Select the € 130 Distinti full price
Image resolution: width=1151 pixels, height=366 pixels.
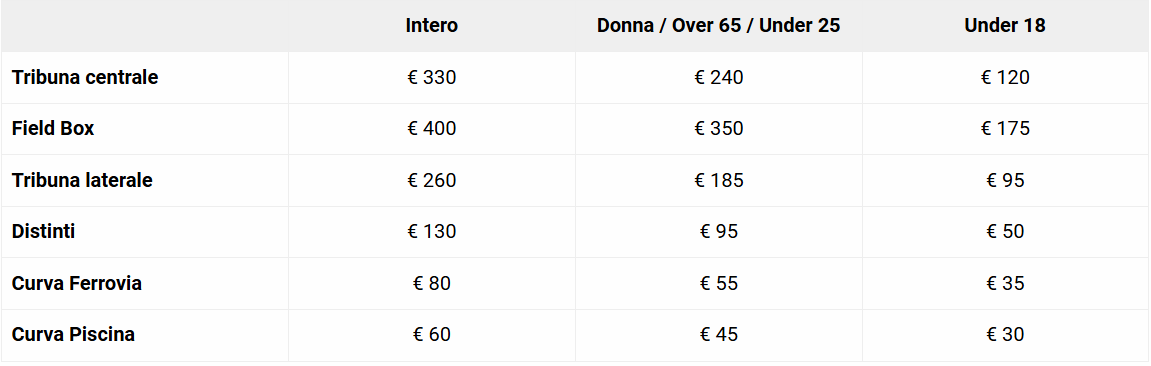tap(432, 231)
